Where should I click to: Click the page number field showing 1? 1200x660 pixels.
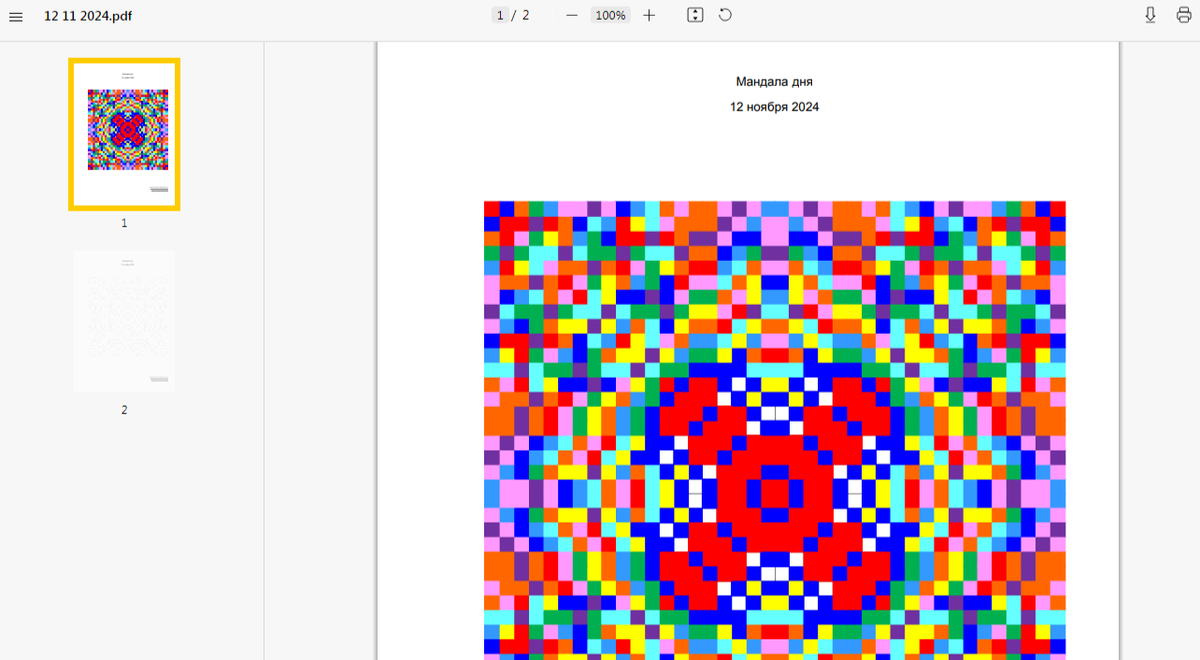pyautogui.click(x=499, y=15)
